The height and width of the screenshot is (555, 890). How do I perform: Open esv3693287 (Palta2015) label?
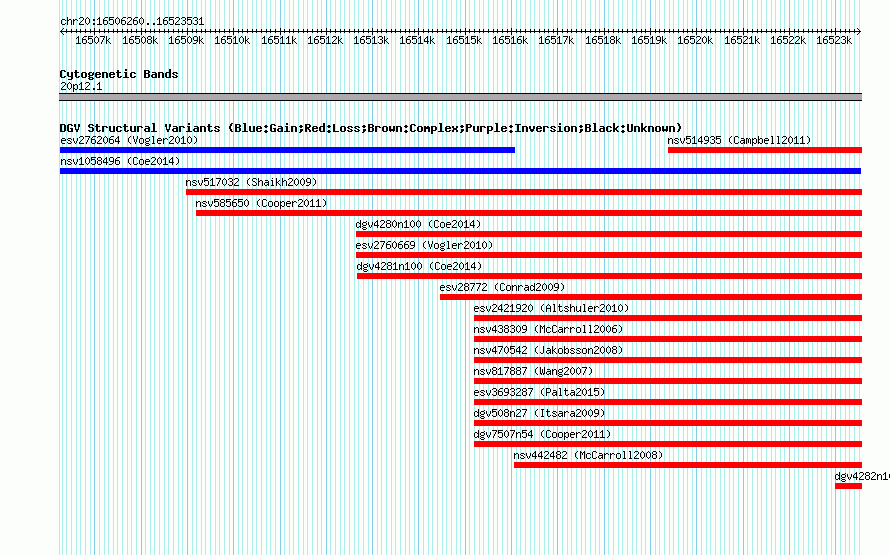(539, 392)
